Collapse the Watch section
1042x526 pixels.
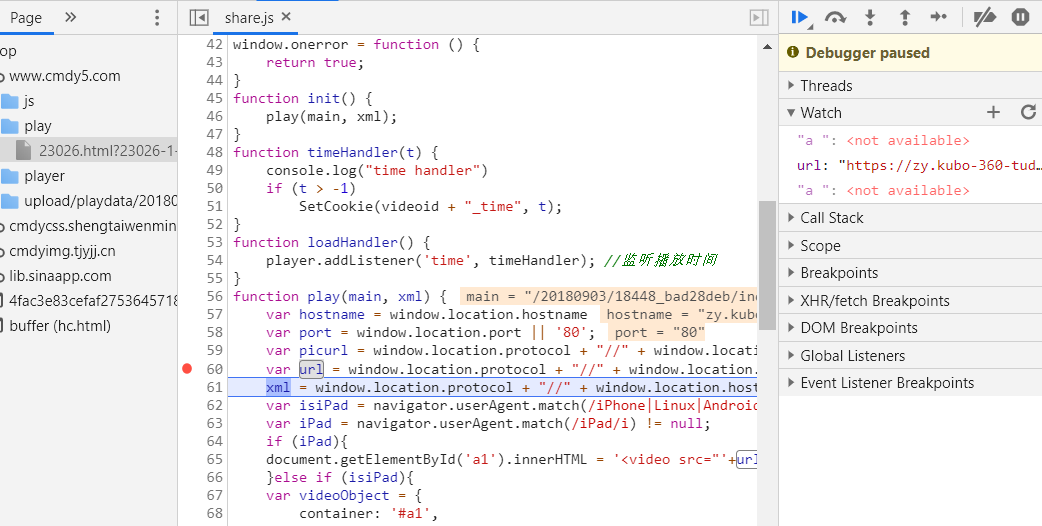point(820,113)
